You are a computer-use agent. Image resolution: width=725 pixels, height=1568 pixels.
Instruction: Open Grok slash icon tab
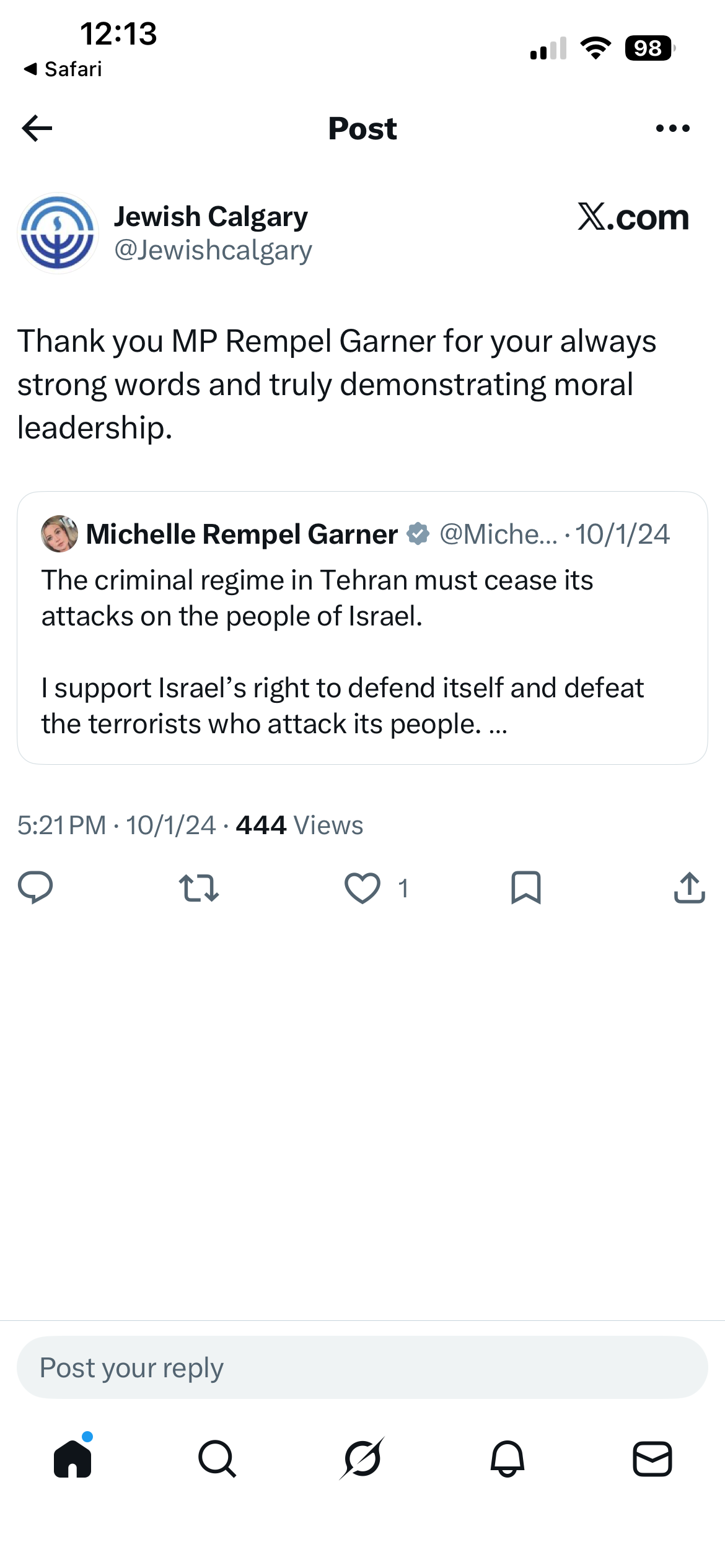[x=362, y=1458]
